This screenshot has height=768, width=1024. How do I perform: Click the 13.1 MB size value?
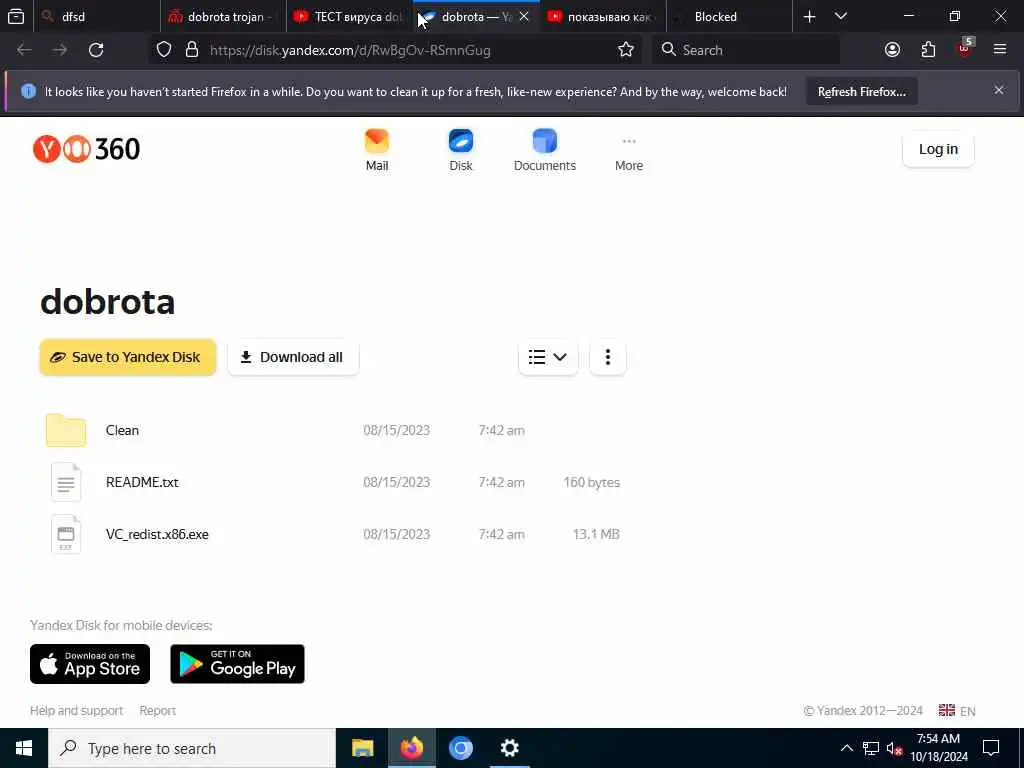coord(596,534)
